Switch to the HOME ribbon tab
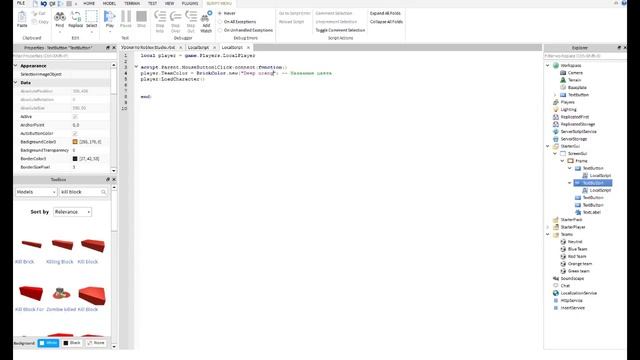 [x=89, y=3]
